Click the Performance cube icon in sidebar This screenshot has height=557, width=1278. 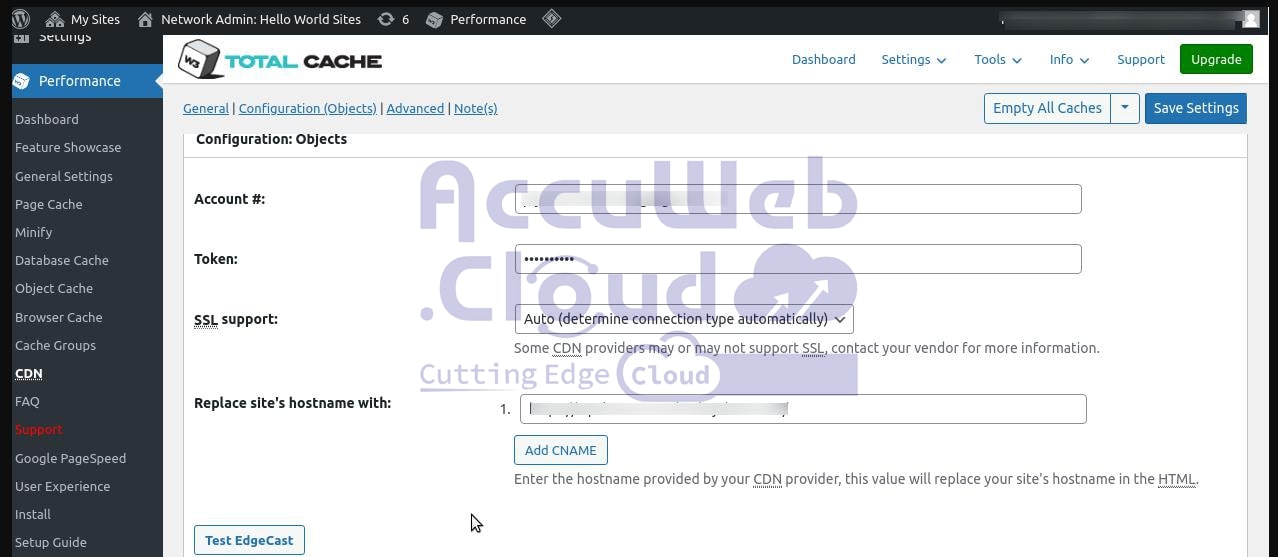coord(21,81)
